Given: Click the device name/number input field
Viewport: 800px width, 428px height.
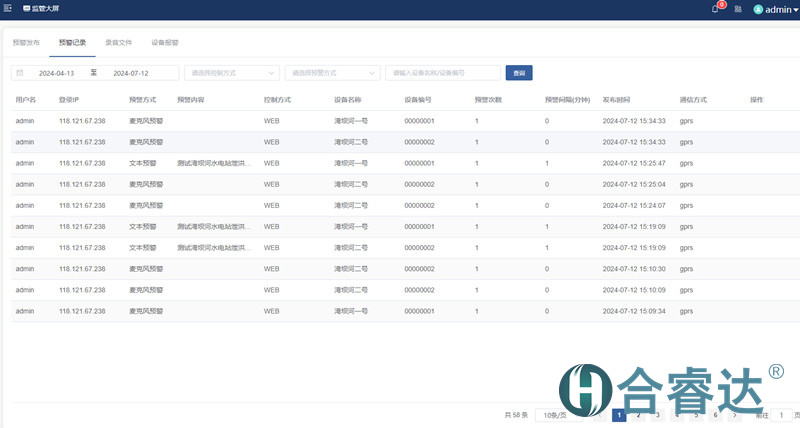Looking at the screenshot, I should 443,73.
